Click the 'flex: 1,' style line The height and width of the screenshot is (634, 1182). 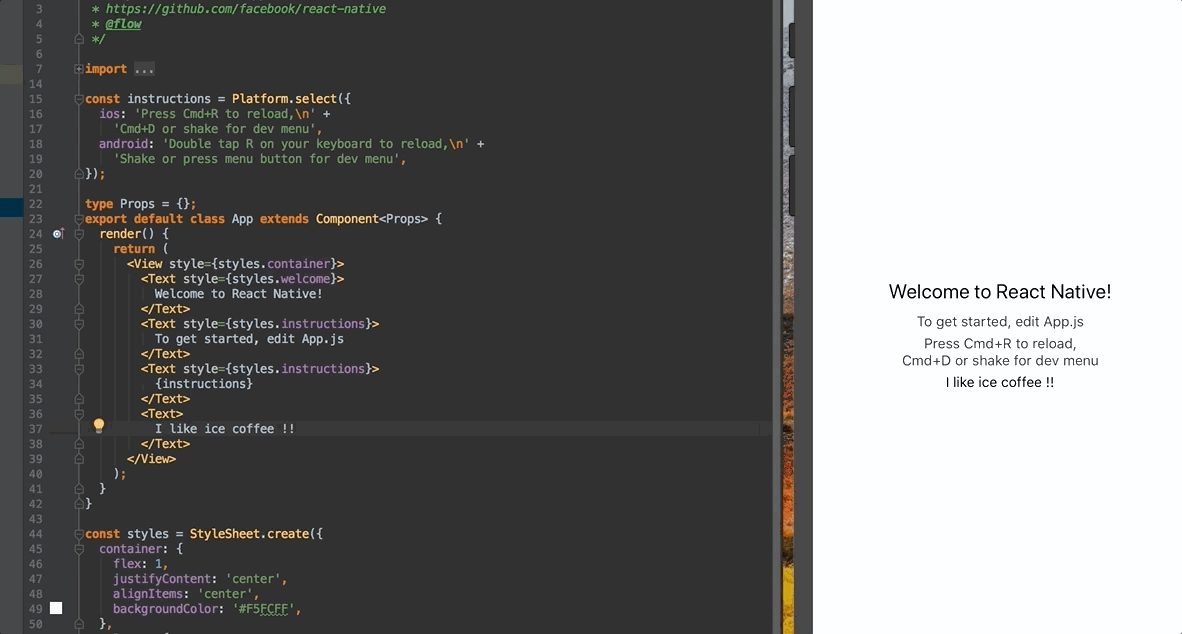click(x=140, y=564)
